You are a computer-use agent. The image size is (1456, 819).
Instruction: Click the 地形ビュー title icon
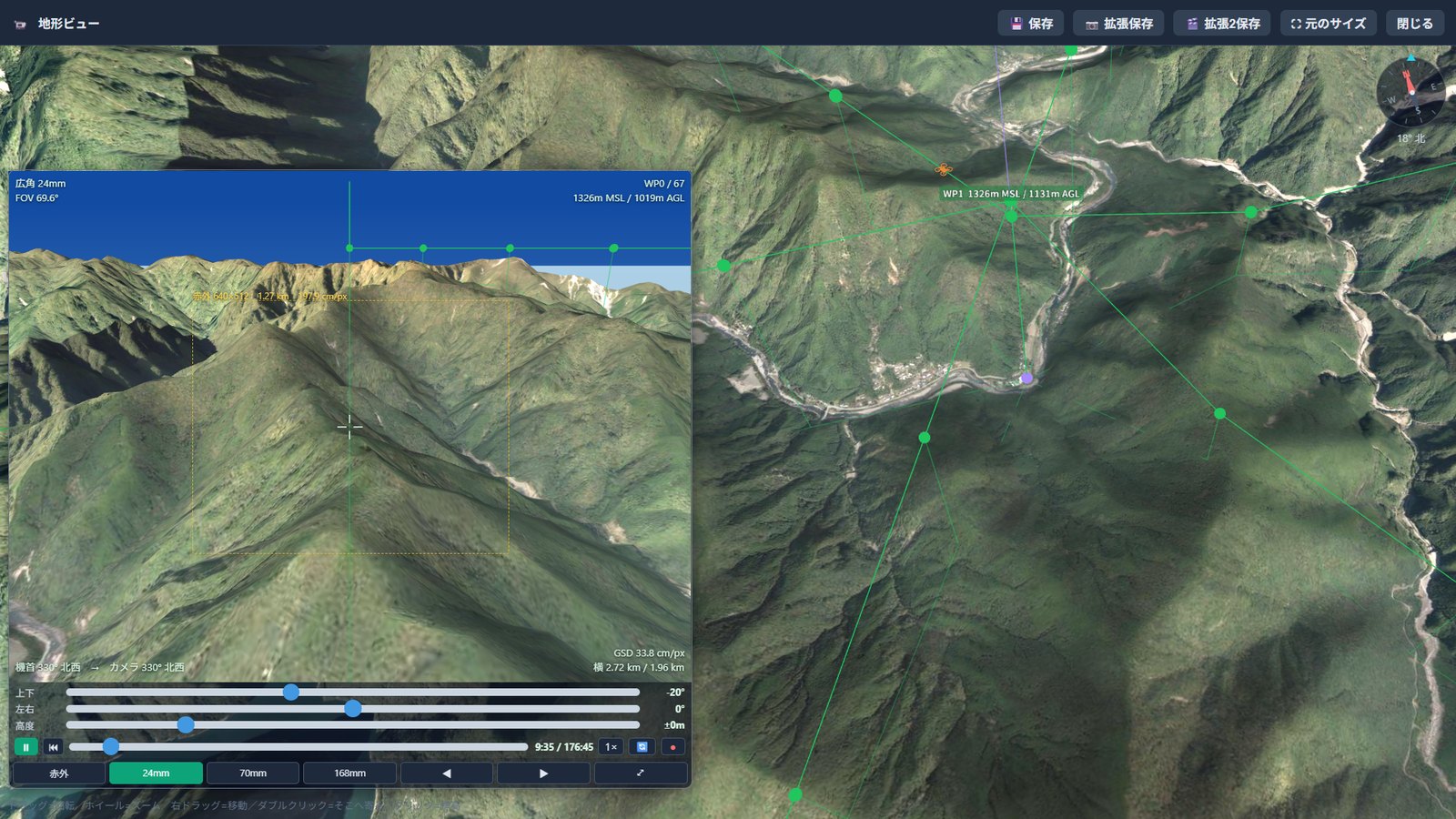point(20,25)
